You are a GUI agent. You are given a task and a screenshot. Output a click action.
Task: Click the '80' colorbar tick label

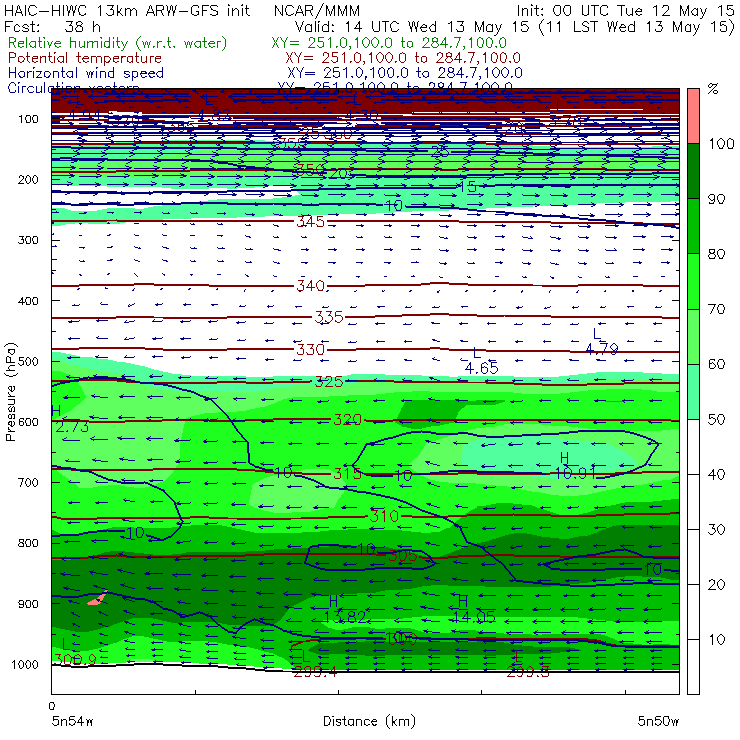click(x=716, y=254)
